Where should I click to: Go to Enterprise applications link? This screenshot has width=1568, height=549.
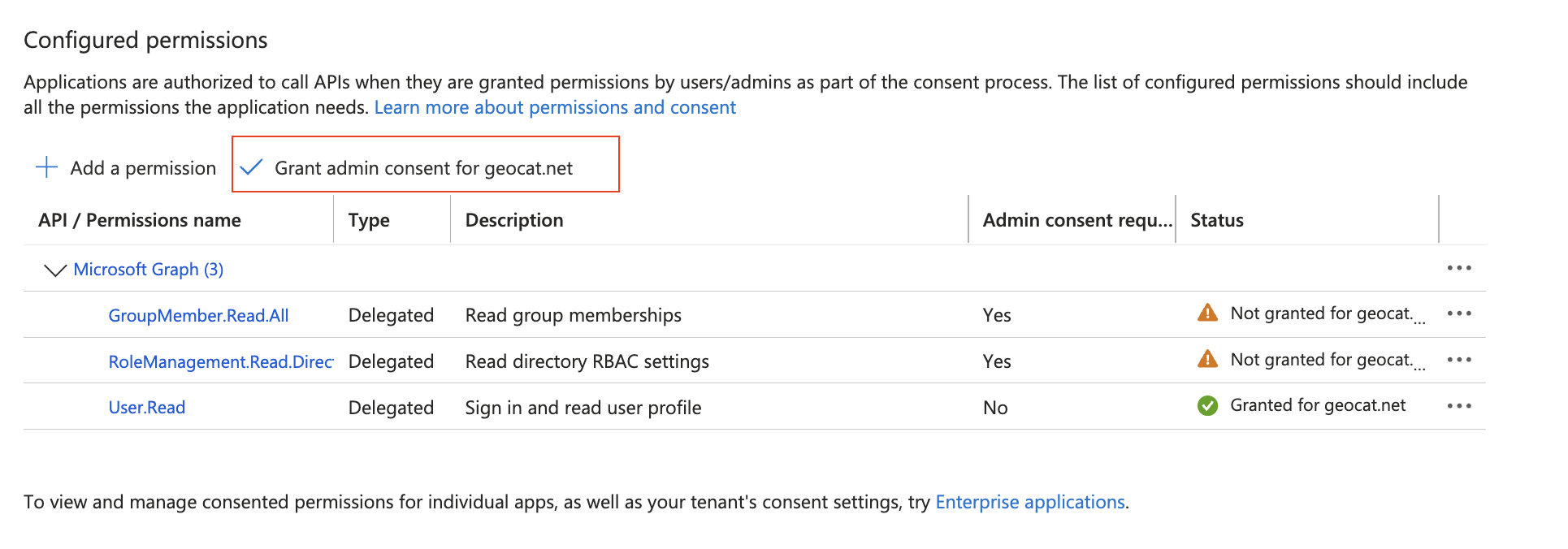1029,502
